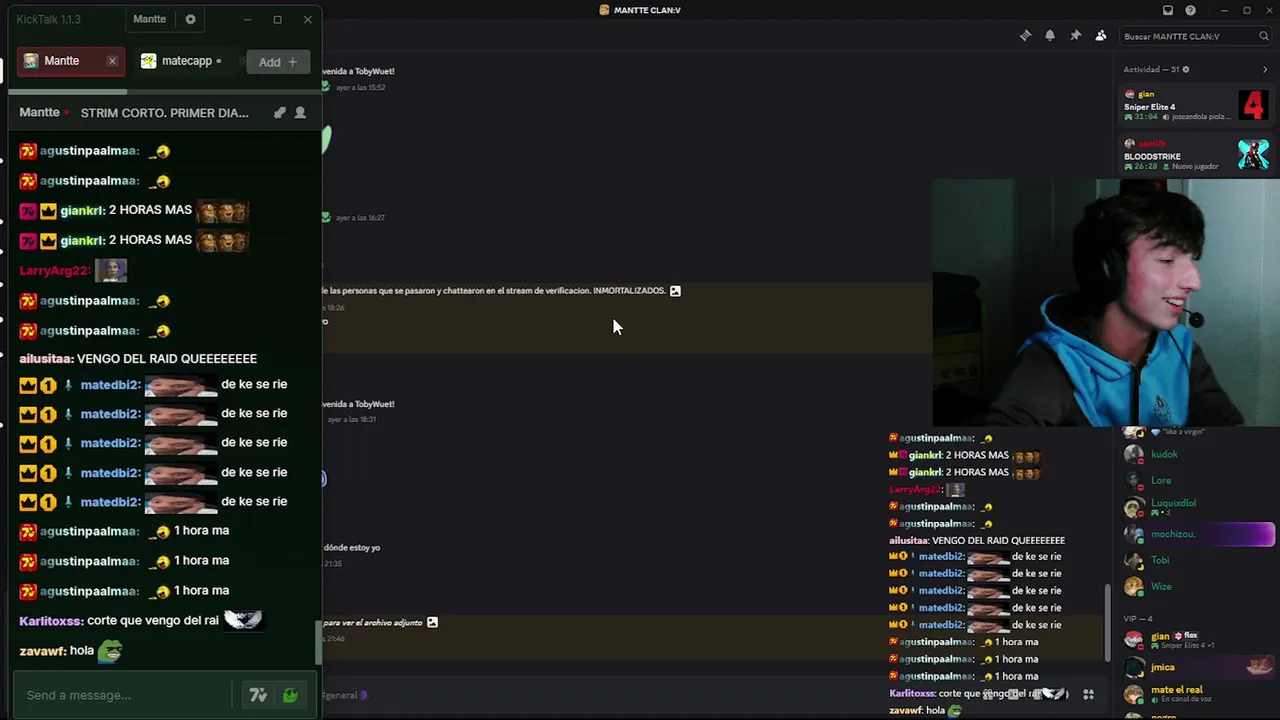The height and width of the screenshot is (720, 1280).
Task: Click the stream title STRIM CORTO text
Action: pyautogui.click(x=165, y=113)
